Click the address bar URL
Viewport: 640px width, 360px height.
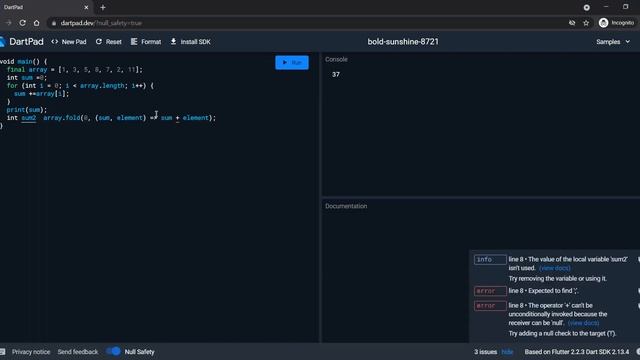tap(101, 23)
